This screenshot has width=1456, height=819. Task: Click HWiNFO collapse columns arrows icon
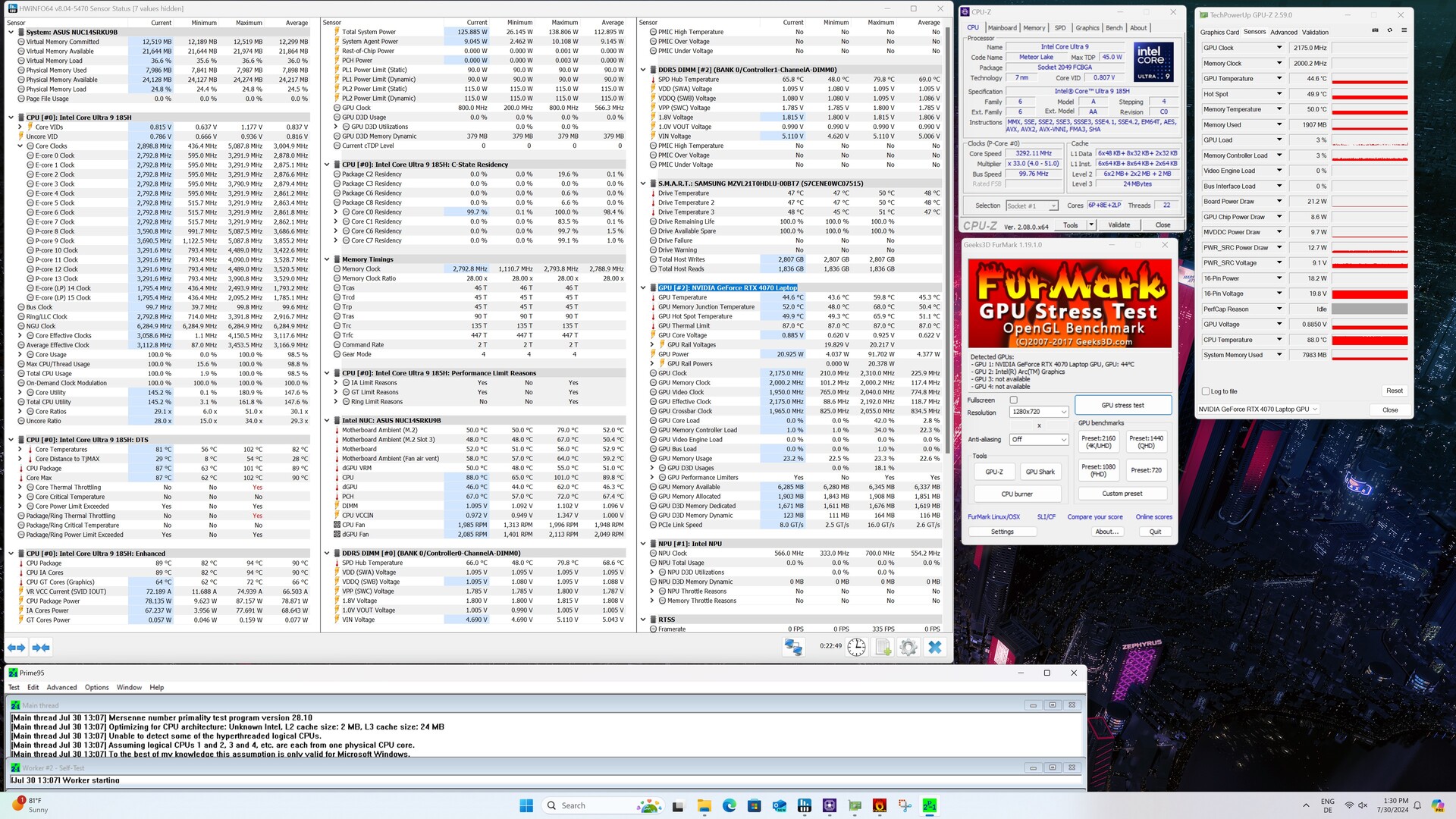pos(41,647)
